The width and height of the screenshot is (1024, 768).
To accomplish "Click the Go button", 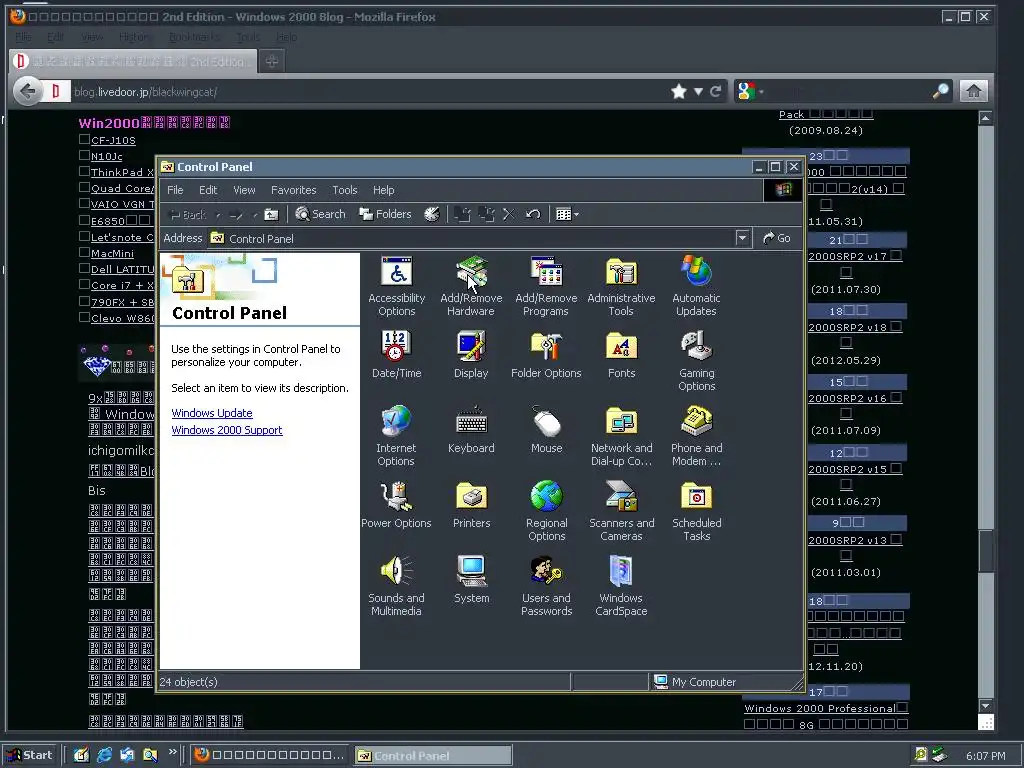I will coord(776,238).
